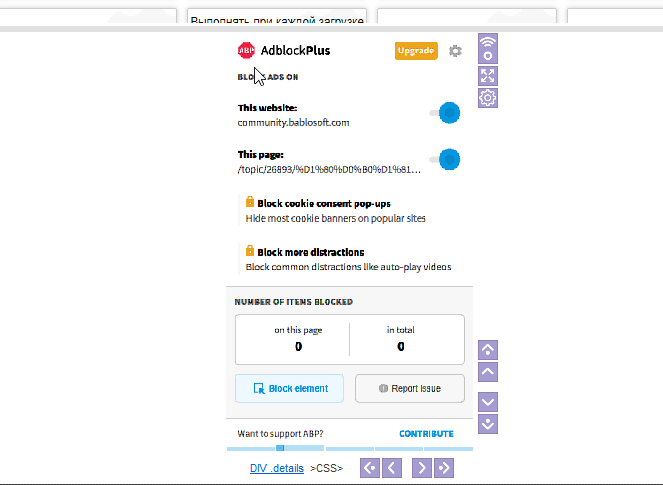Toggle ad blocking for This website

point(445,113)
